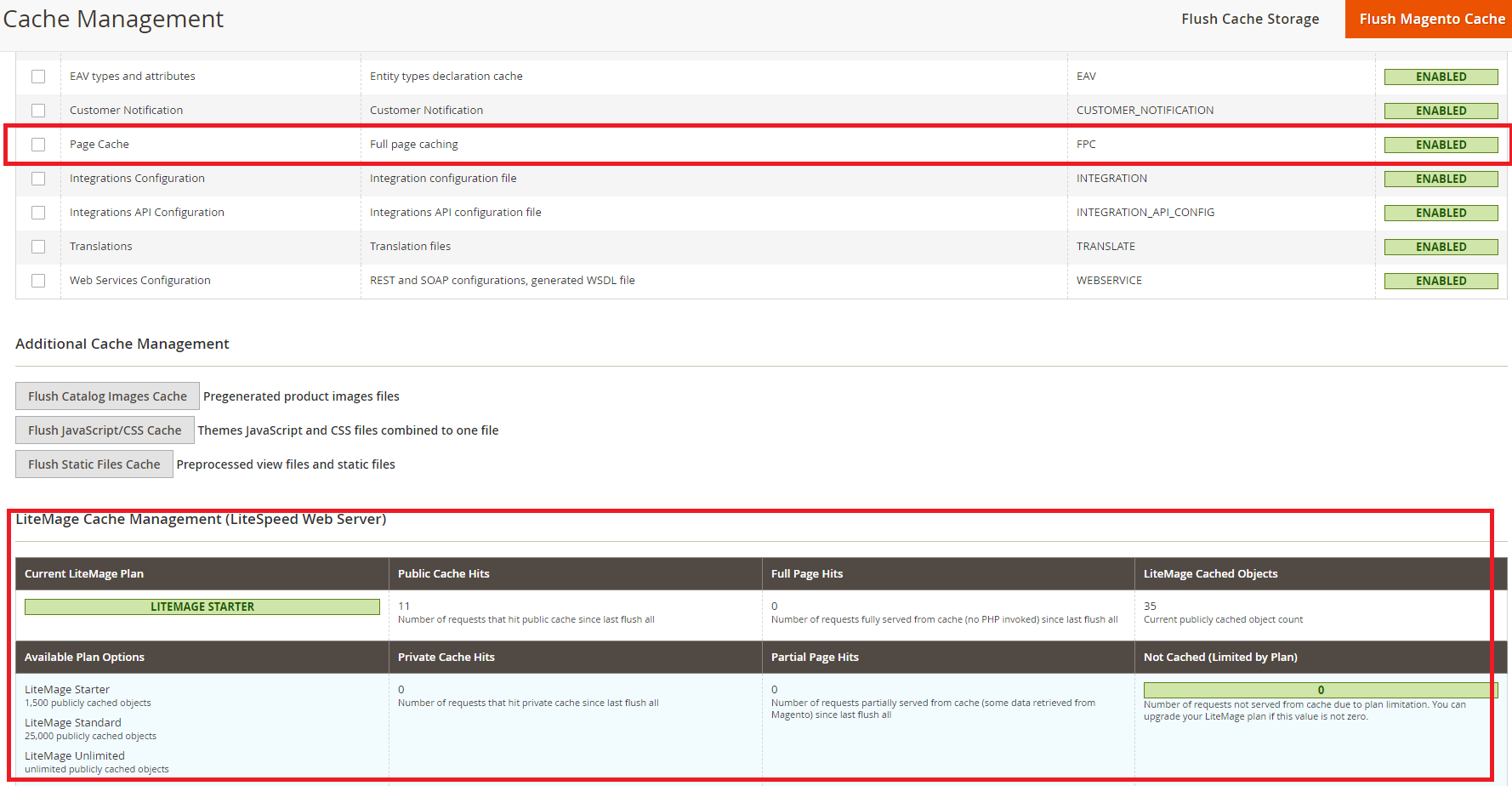Enable the Translations row checkbox
The height and width of the screenshot is (786, 1512).
pos(38,247)
